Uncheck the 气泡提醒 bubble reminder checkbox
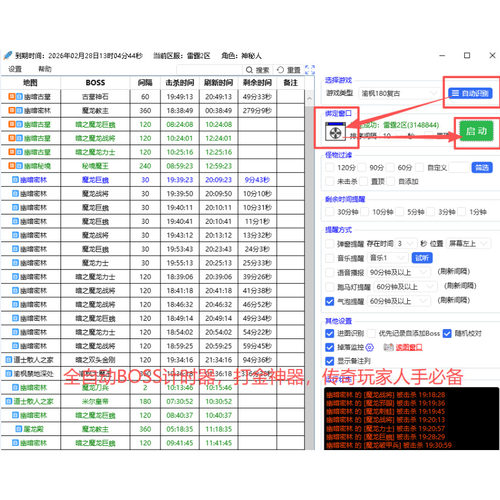Image resolution: width=500 pixels, height=500 pixels. (329, 301)
